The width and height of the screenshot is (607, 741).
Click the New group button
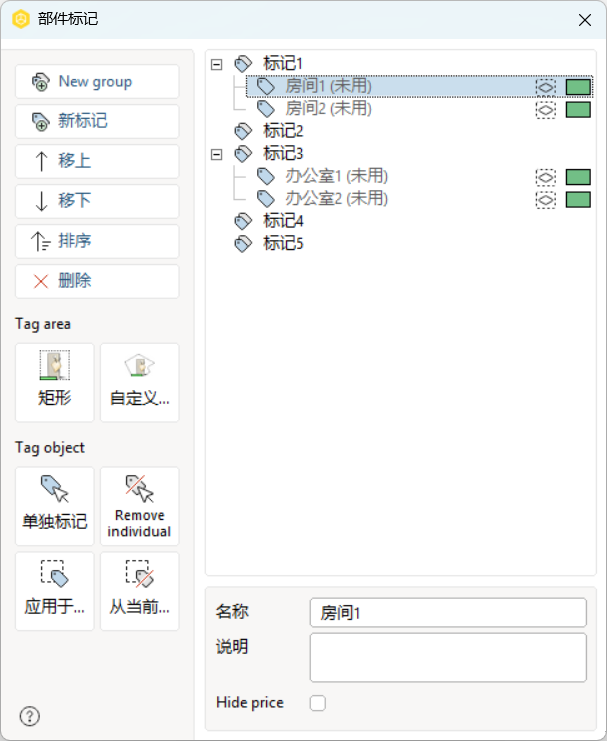coord(97,82)
